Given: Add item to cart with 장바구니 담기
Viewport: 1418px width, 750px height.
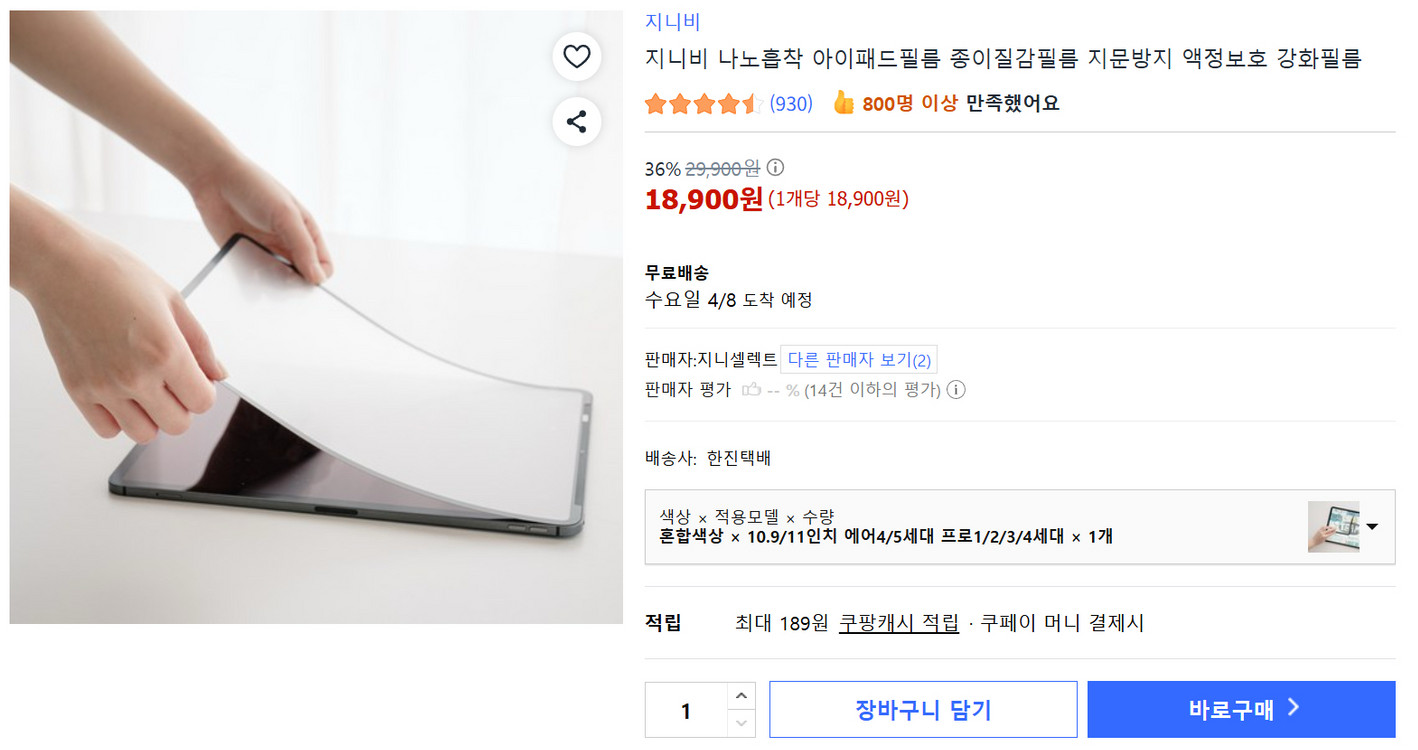Looking at the screenshot, I should pyautogui.click(x=922, y=709).
